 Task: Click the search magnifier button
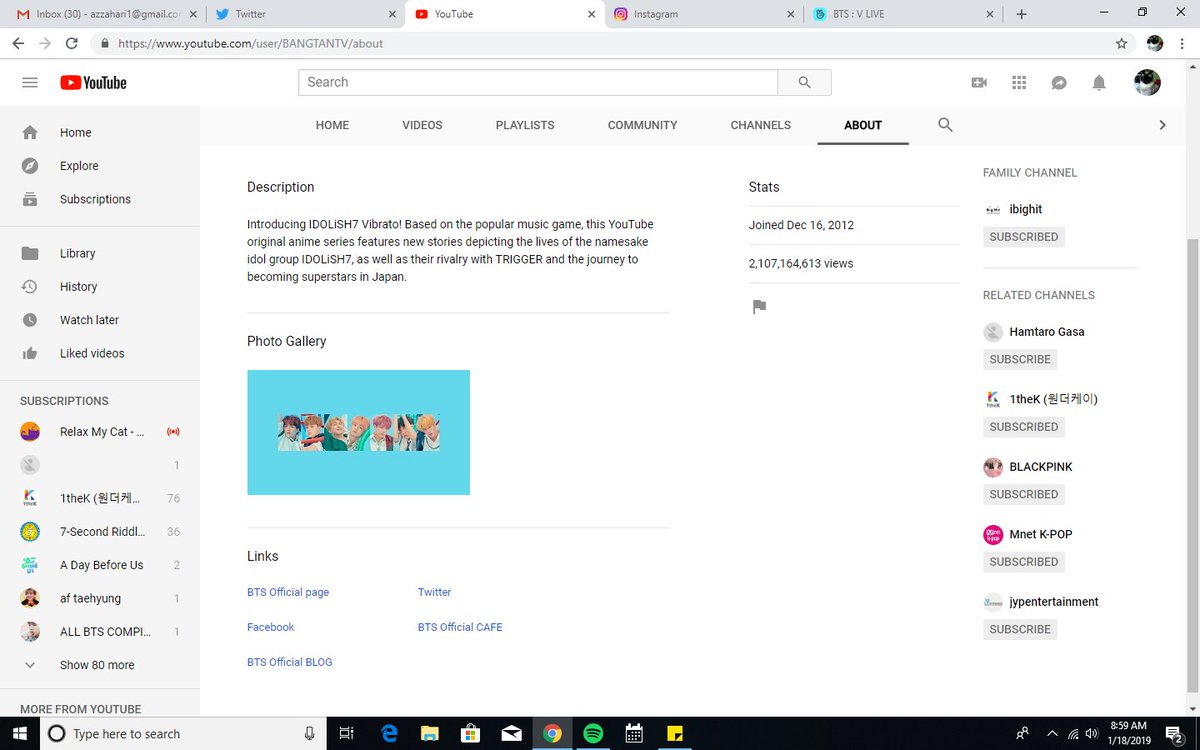click(x=804, y=83)
